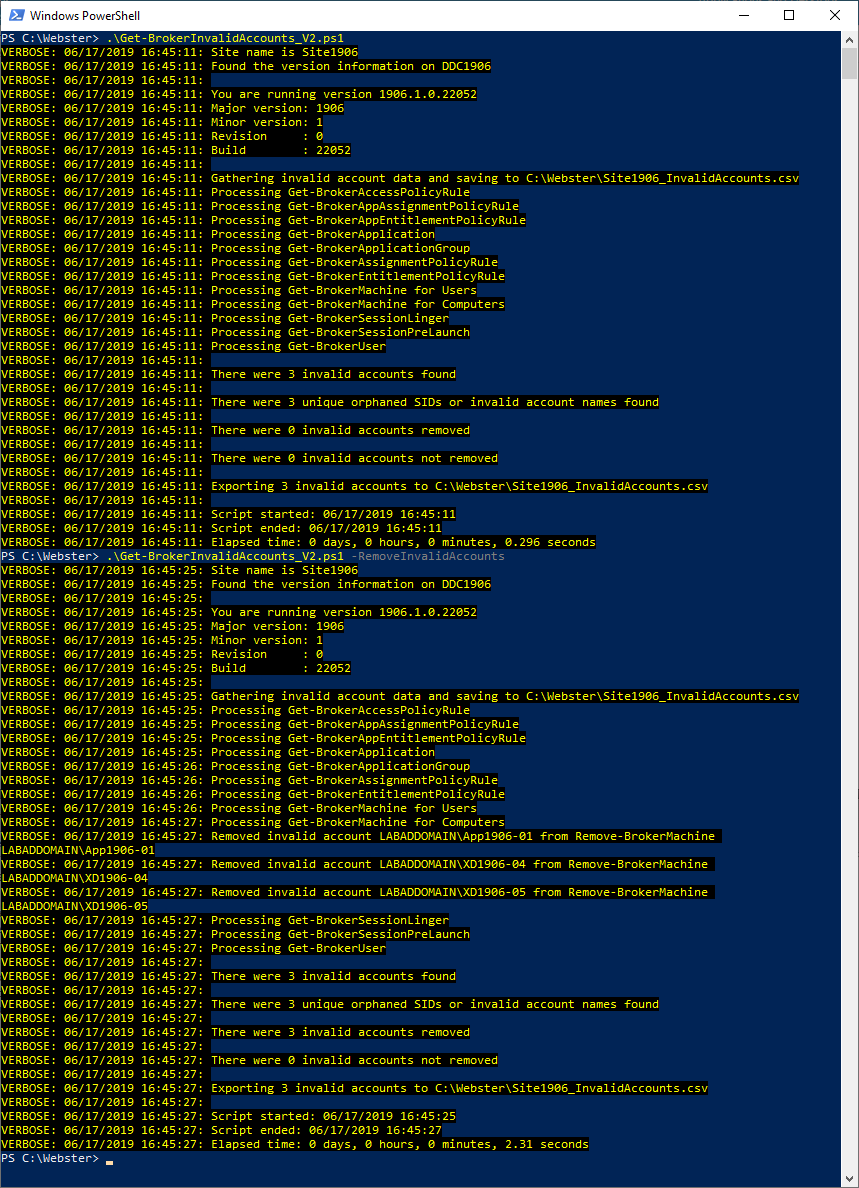This screenshot has height=1188, width=859.
Task: Click 16:45:11 'Processing Get-BrokerMachine for Users' line
Action: (239, 290)
